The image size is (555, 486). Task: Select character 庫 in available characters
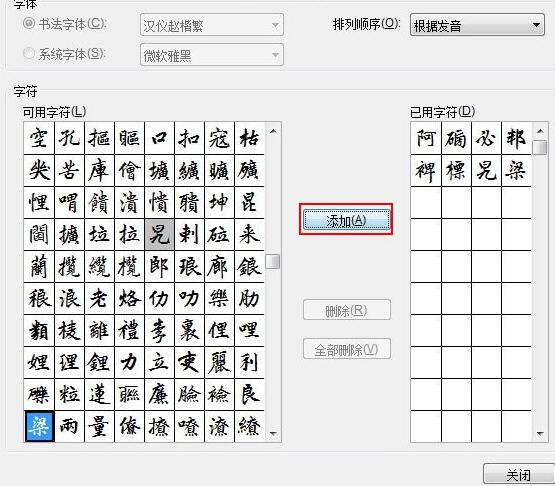[x=99, y=170]
